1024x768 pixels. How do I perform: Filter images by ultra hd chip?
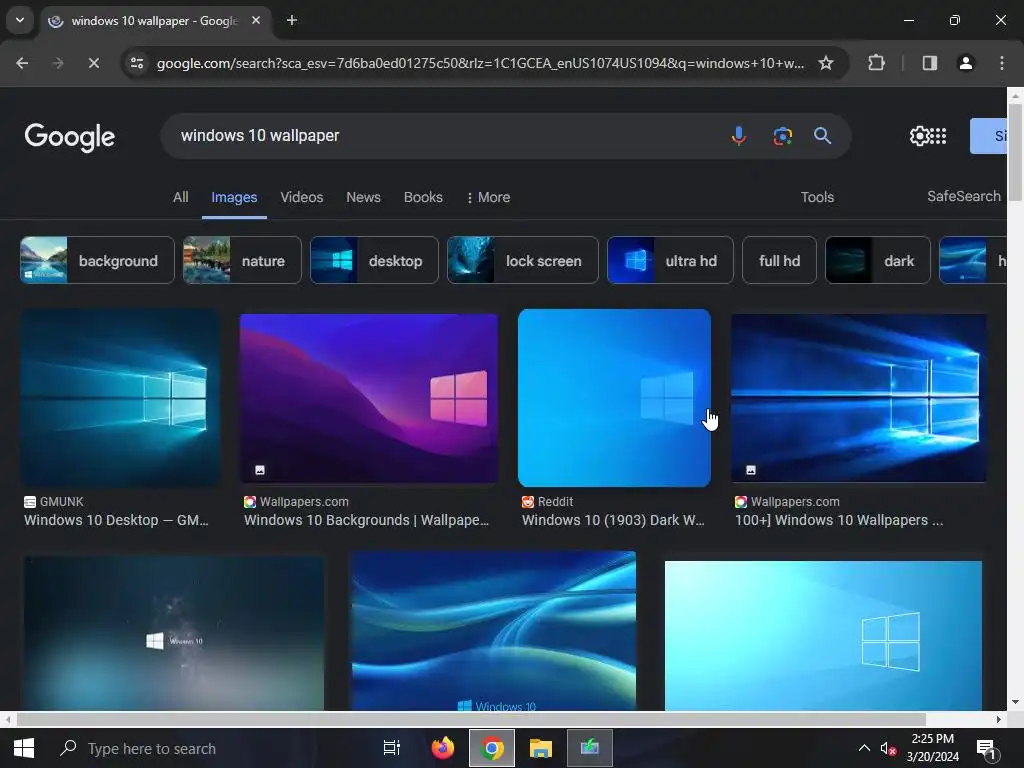pyautogui.click(x=670, y=260)
